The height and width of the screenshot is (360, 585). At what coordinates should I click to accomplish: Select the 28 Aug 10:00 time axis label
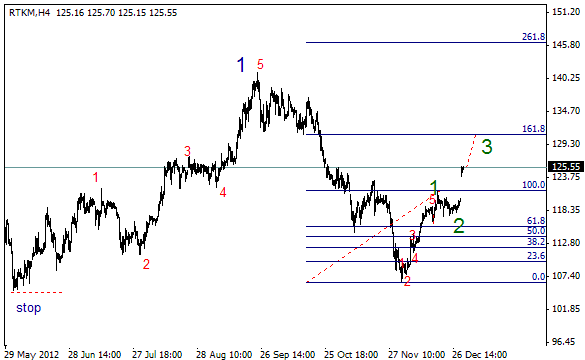(x=224, y=354)
